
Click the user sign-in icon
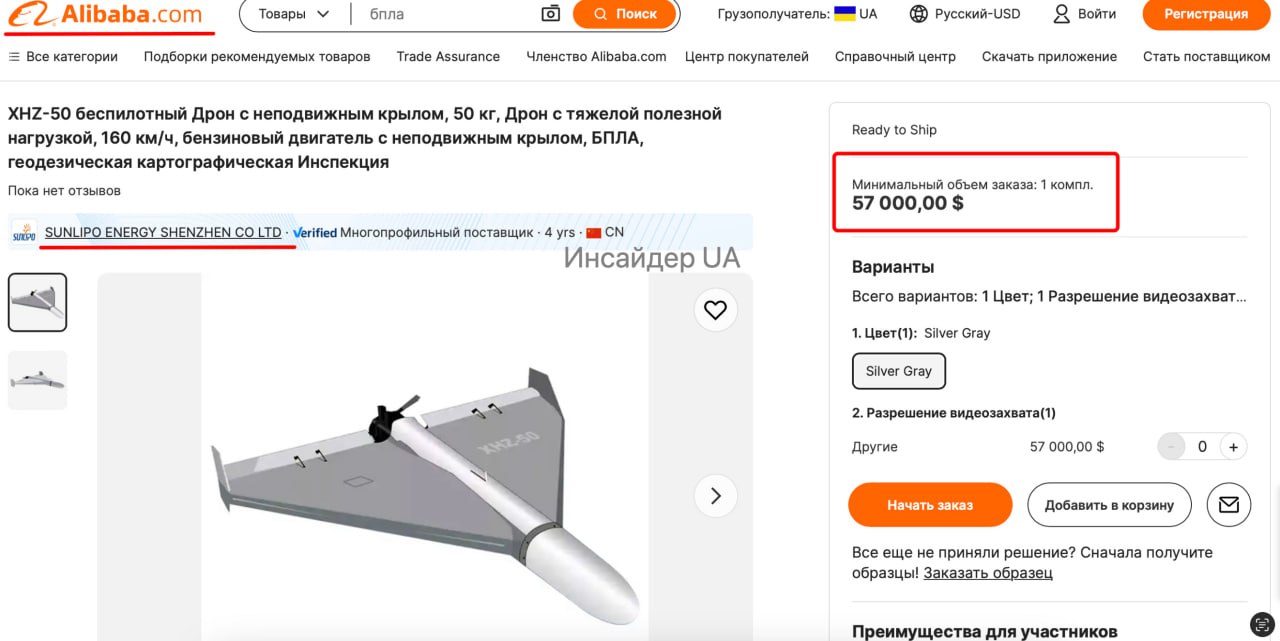[x=1062, y=14]
